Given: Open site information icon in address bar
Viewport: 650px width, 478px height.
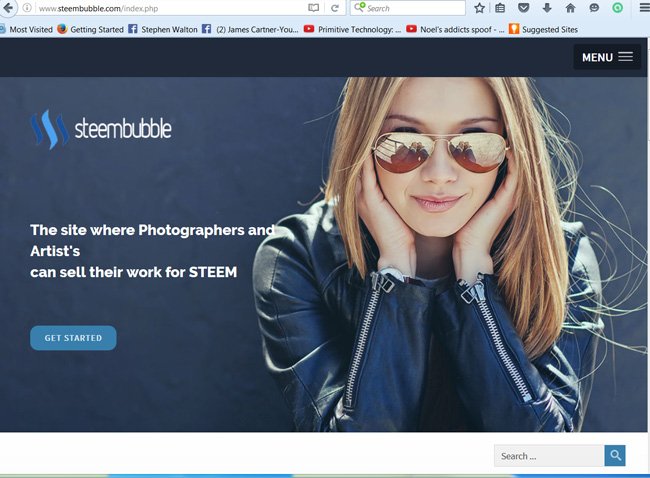Looking at the screenshot, I should [x=27, y=8].
